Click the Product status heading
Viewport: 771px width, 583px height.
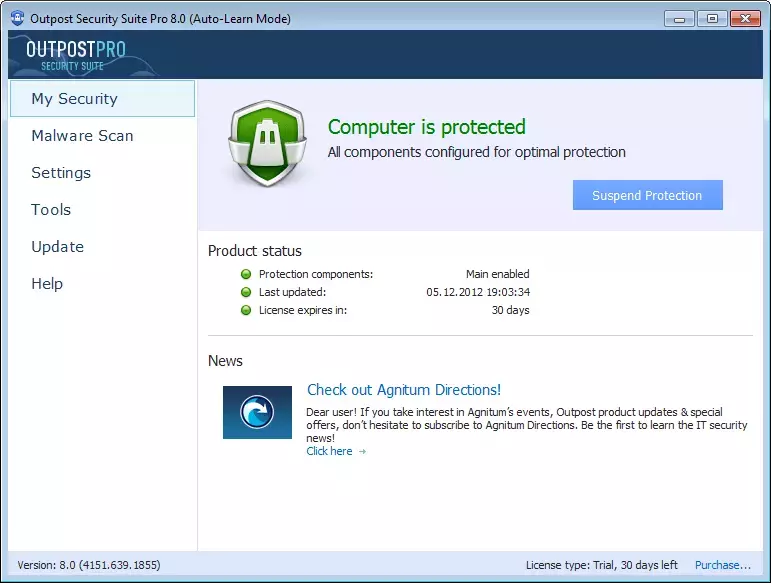pos(255,251)
